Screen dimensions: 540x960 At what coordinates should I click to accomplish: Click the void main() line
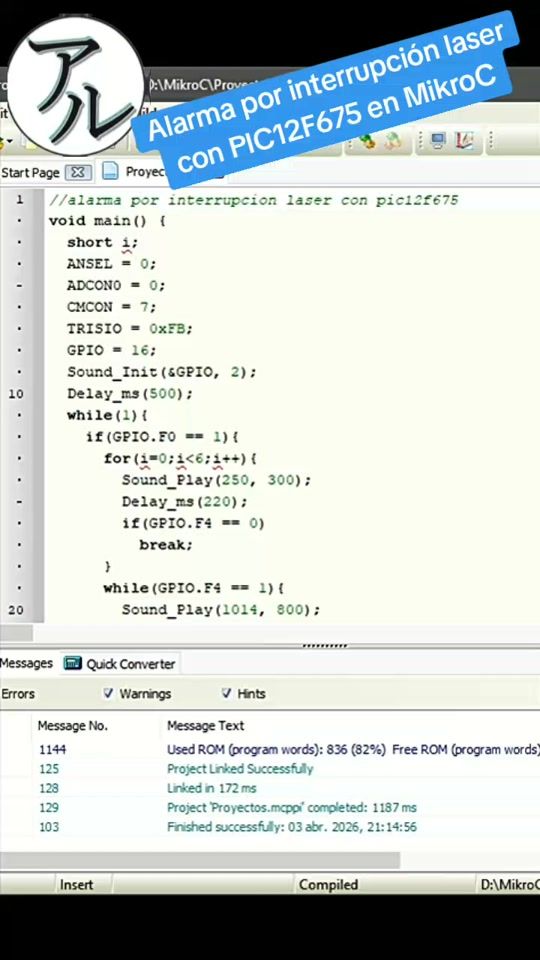[108, 221]
